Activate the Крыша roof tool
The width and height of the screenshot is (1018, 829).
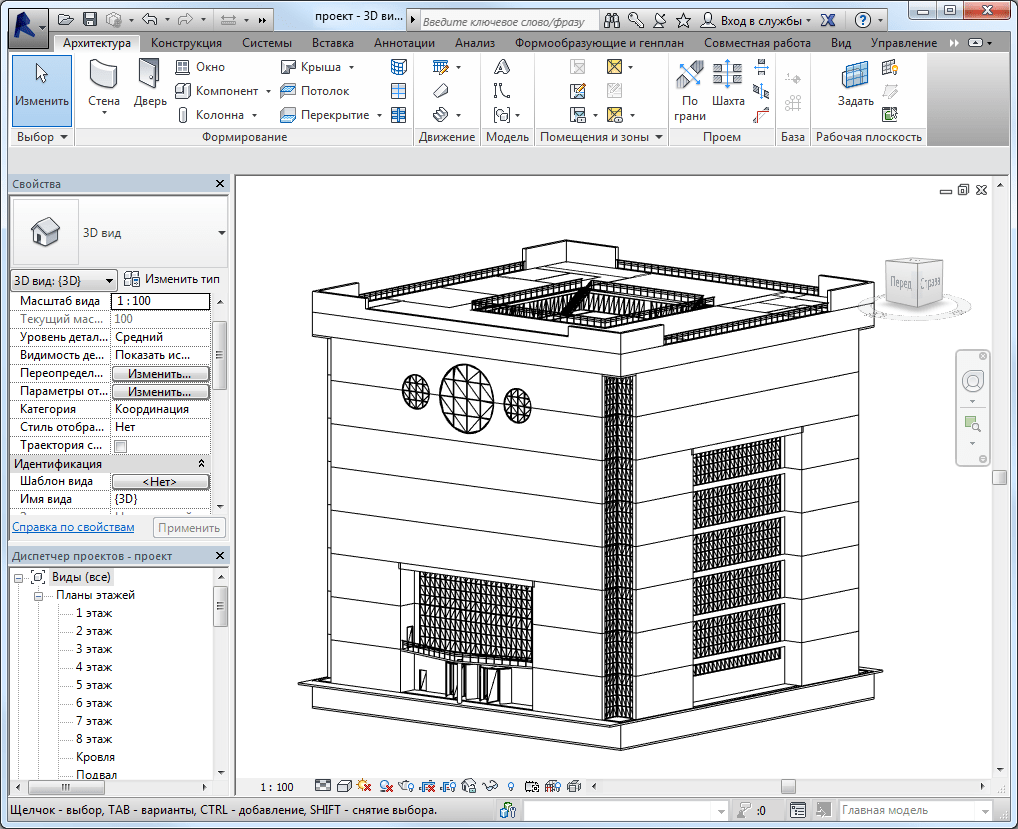(310, 67)
